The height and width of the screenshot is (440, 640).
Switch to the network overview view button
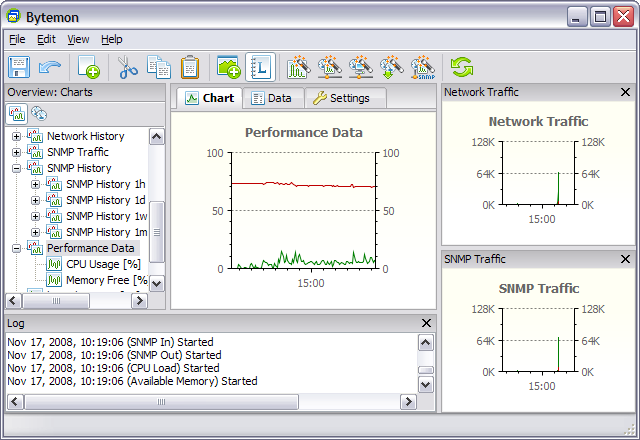coord(39,114)
